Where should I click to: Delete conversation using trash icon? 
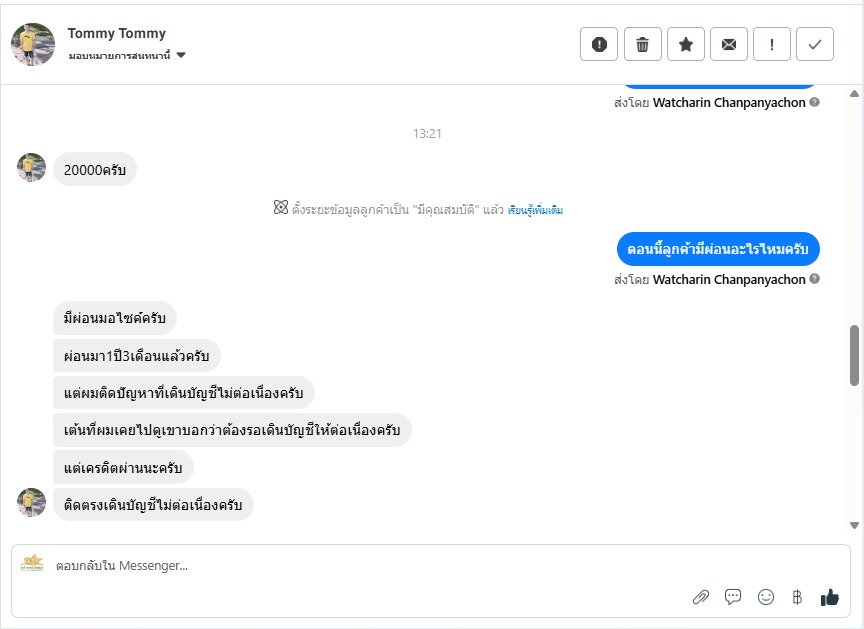(643, 44)
